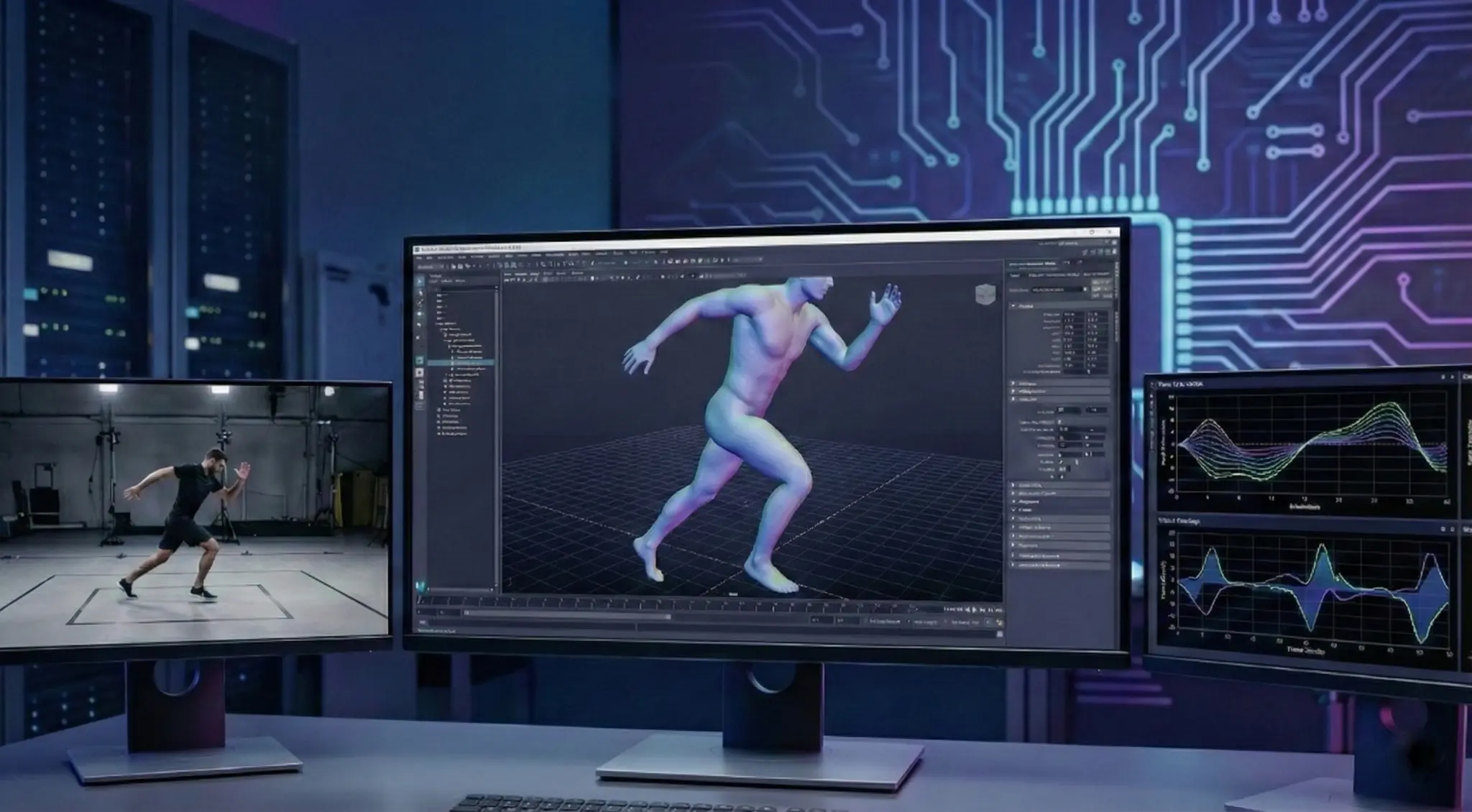Click the motion capture video on left monitor
This screenshot has height=812, width=1472.
195,510
